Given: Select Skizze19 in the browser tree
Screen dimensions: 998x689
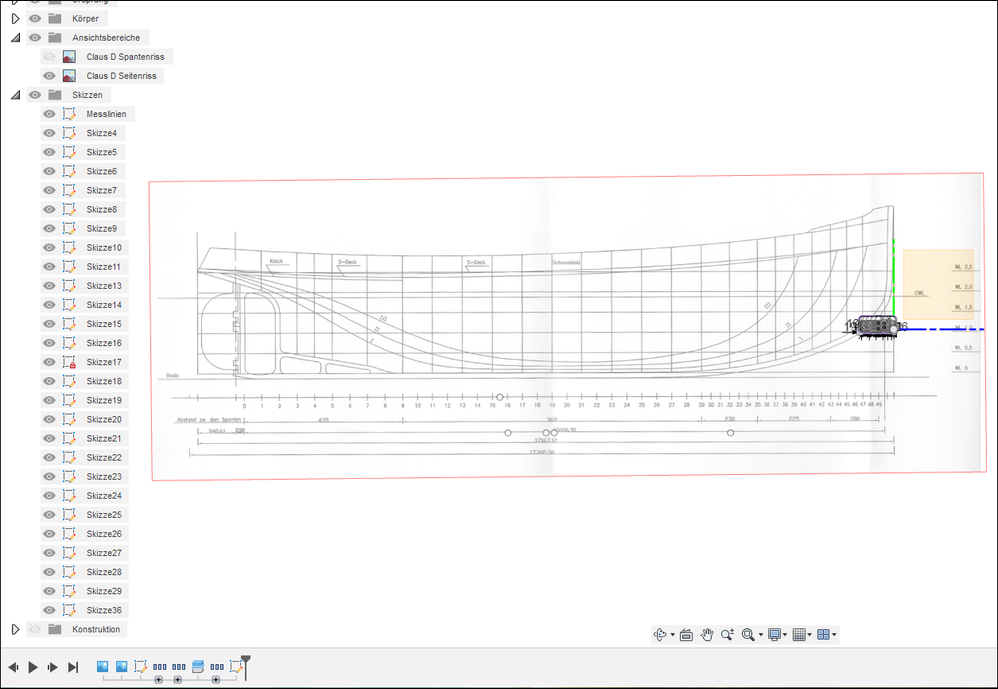Looking at the screenshot, I should [104, 400].
